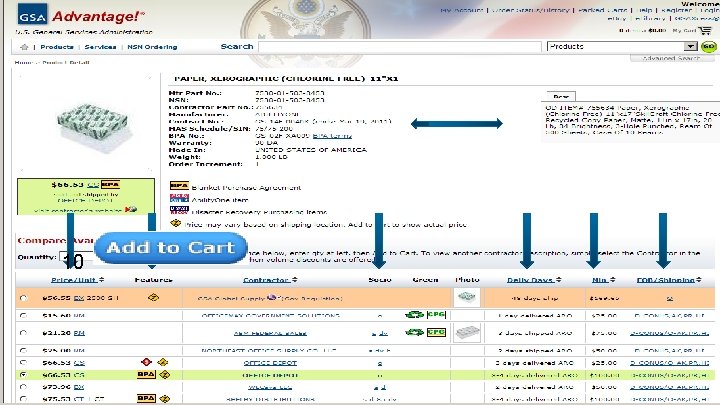Click the yellow diamond icon in the $75.53 row
This screenshot has height=405, width=720.
point(164,399)
